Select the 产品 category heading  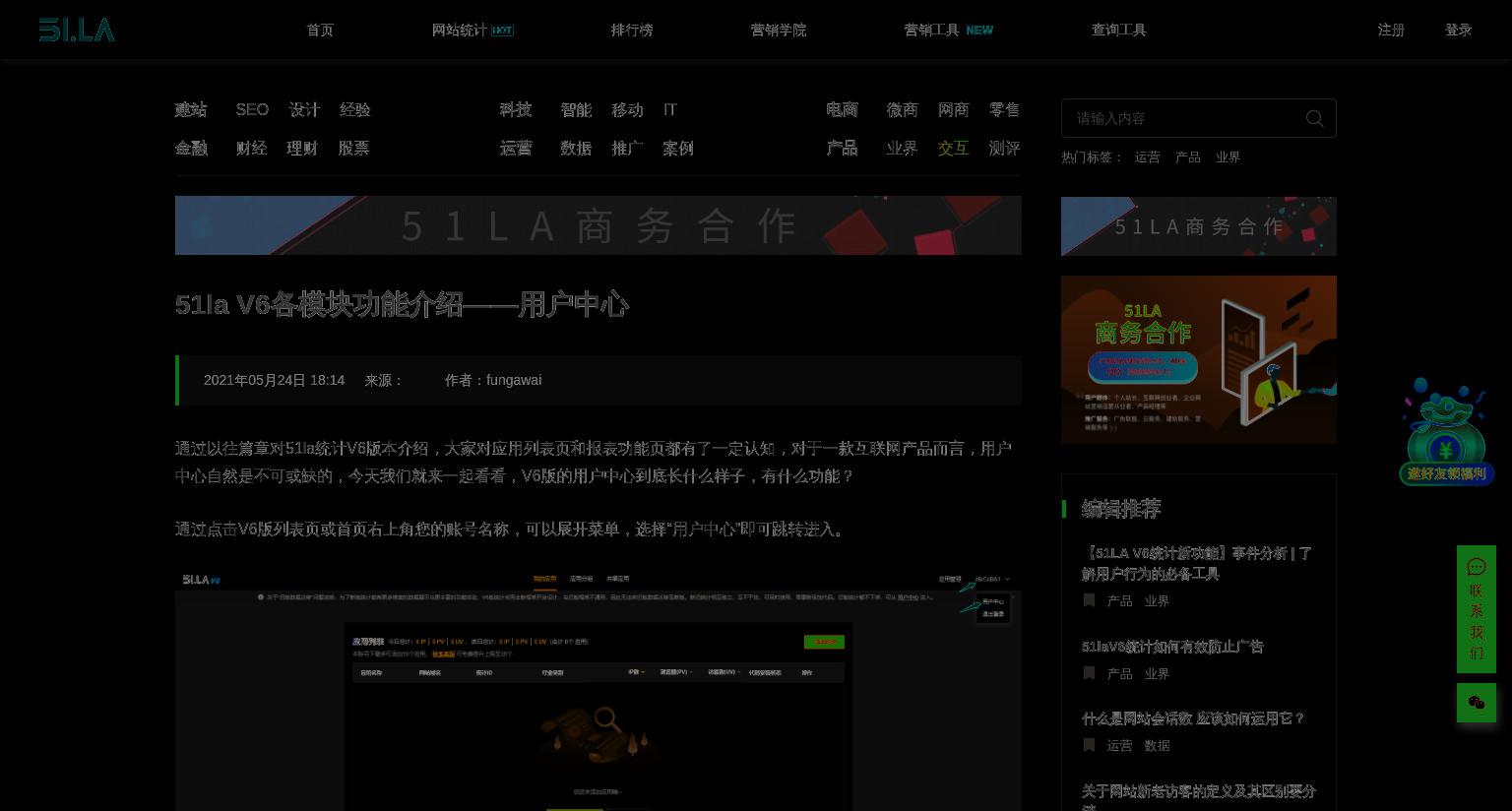tap(842, 148)
